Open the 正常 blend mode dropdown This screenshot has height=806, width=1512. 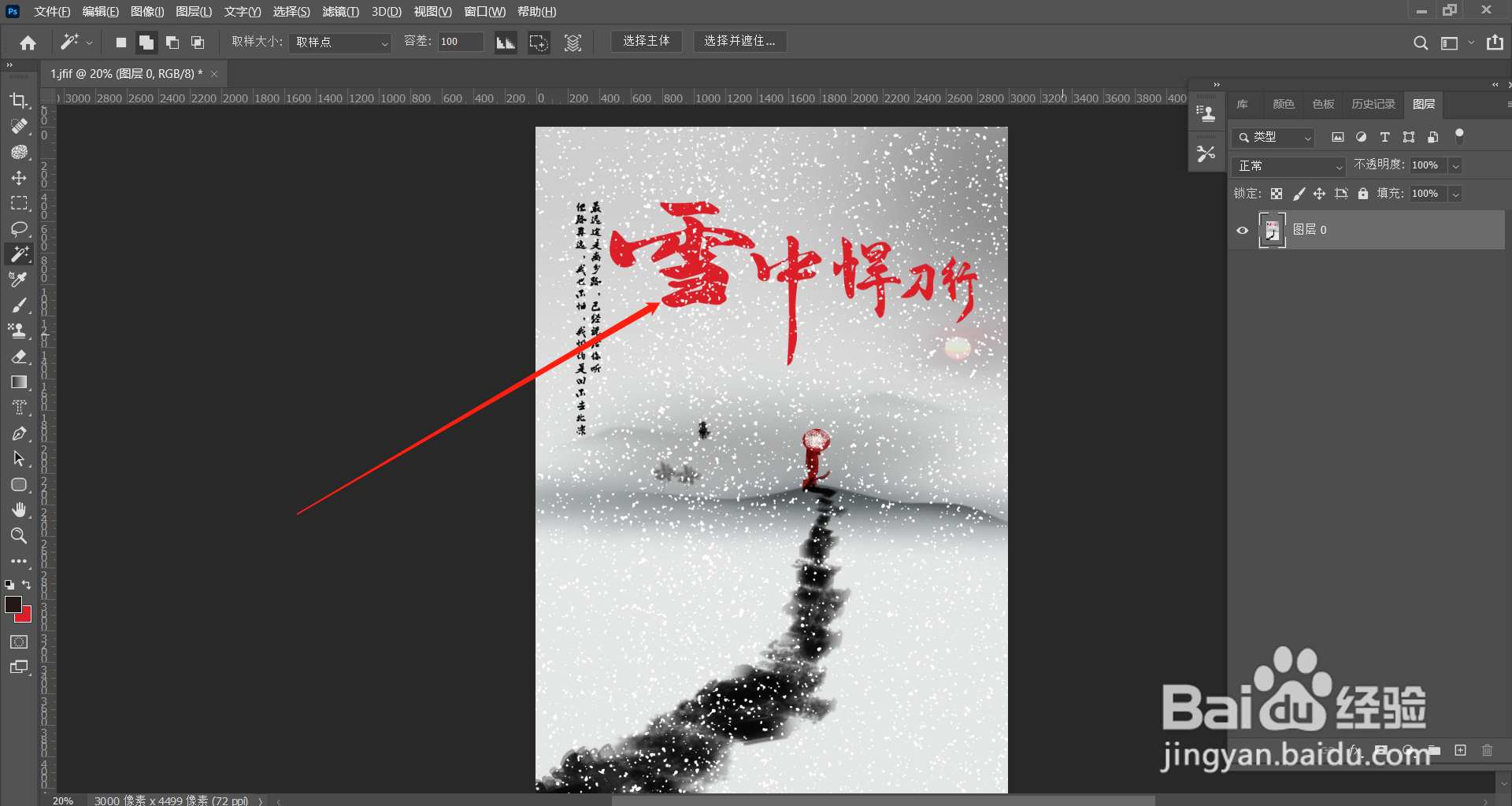click(1288, 166)
